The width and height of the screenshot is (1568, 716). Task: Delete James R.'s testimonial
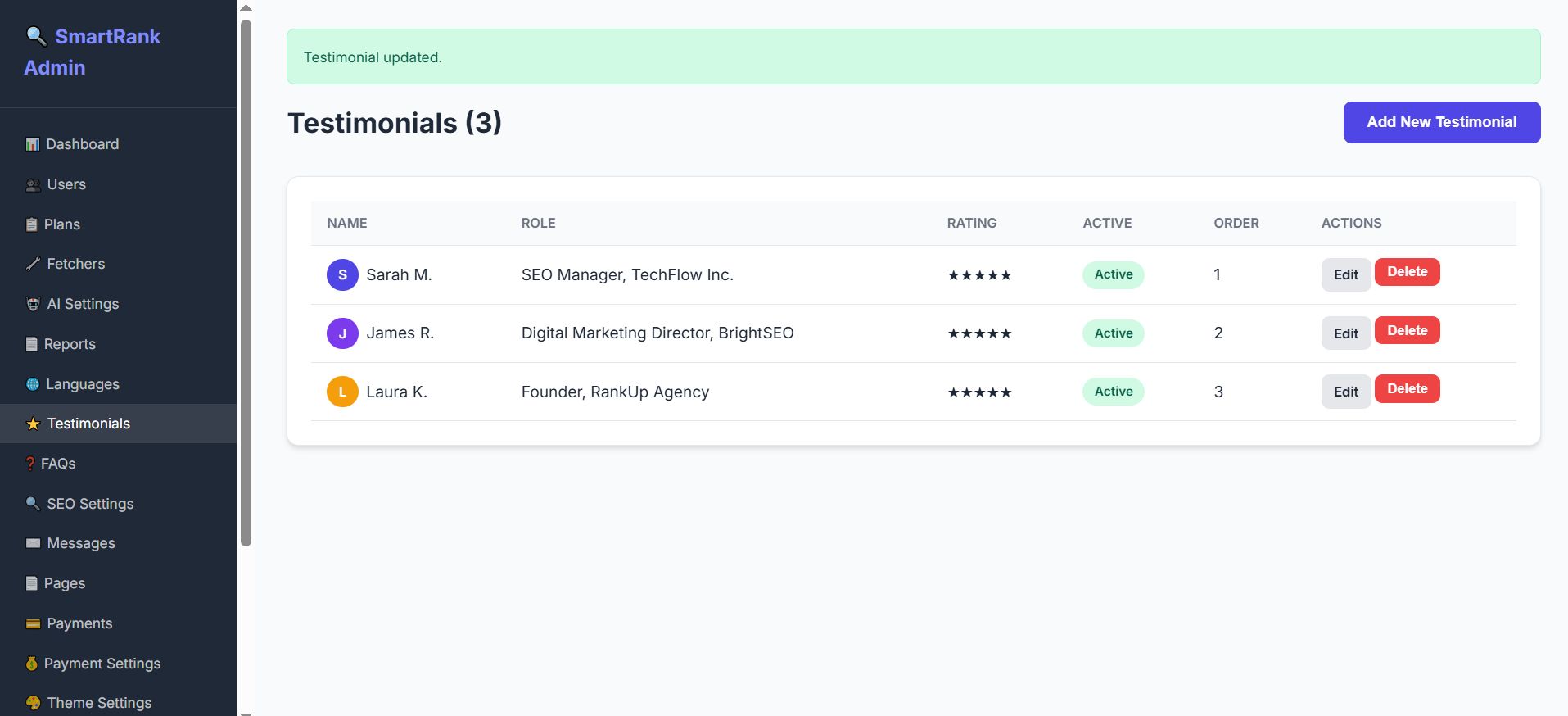click(1407, 331)
